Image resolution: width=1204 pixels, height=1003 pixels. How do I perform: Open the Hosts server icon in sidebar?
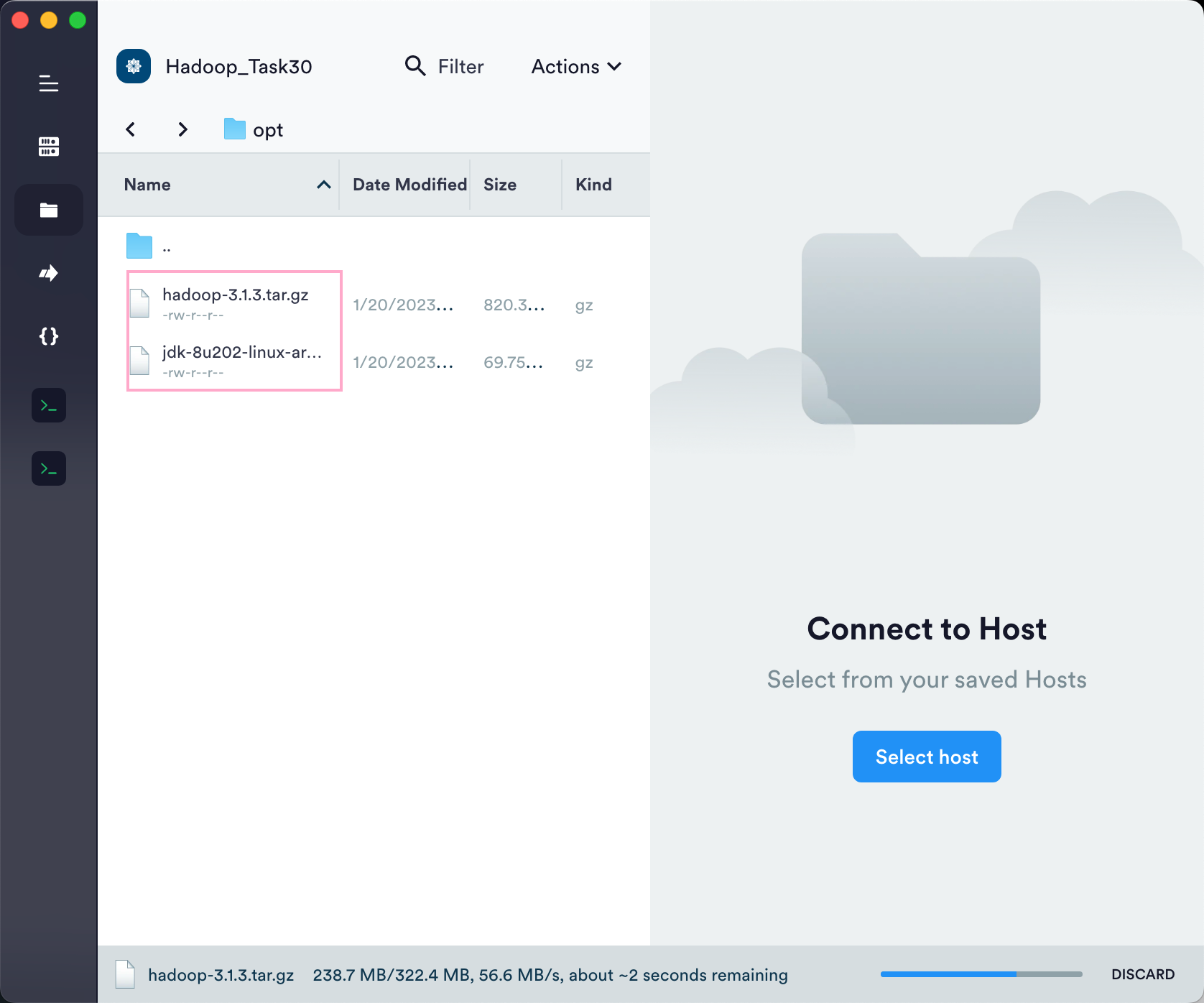(x=49, y=147)
